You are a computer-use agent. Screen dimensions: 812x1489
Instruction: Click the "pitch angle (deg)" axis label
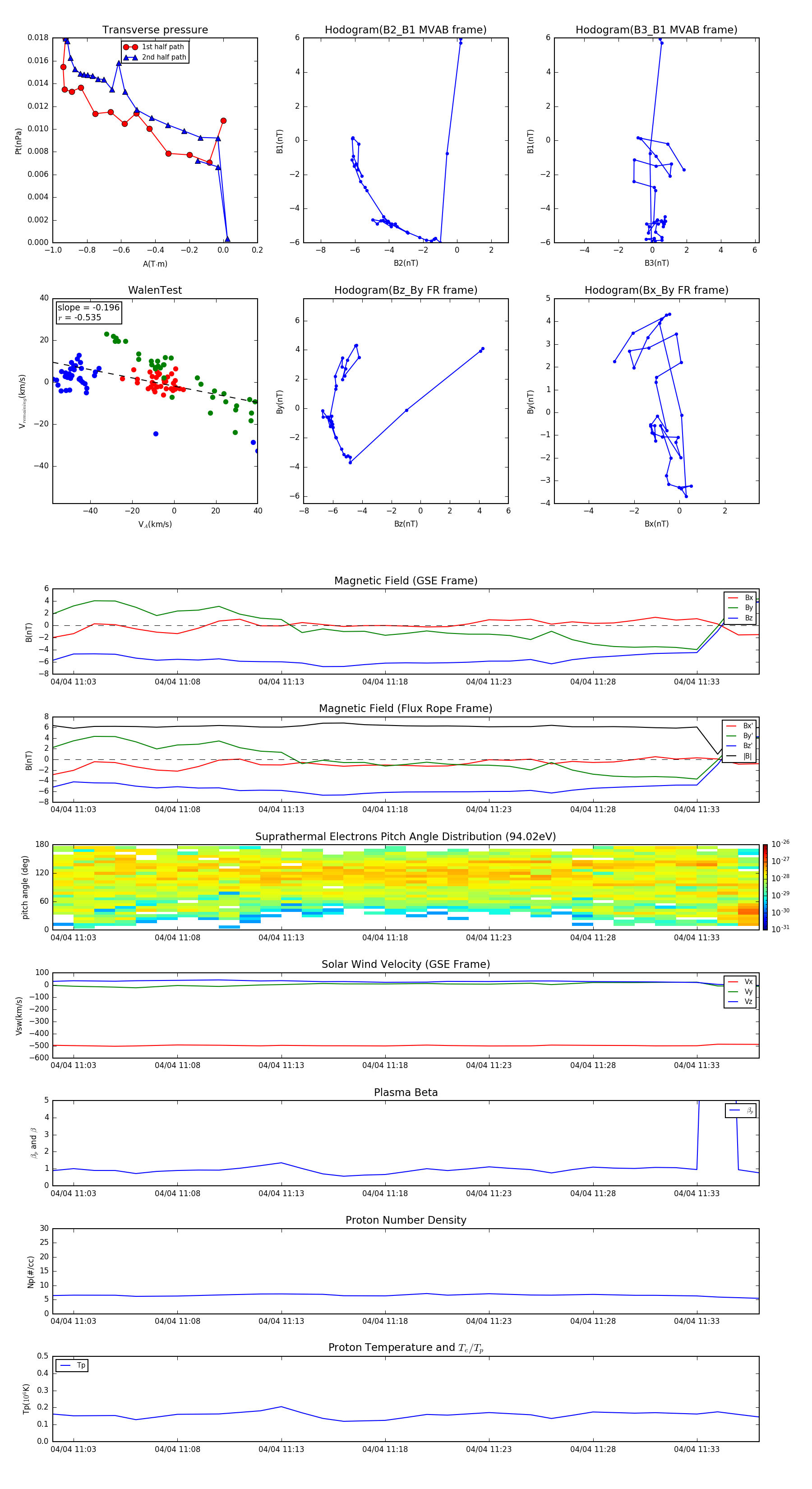25,887
